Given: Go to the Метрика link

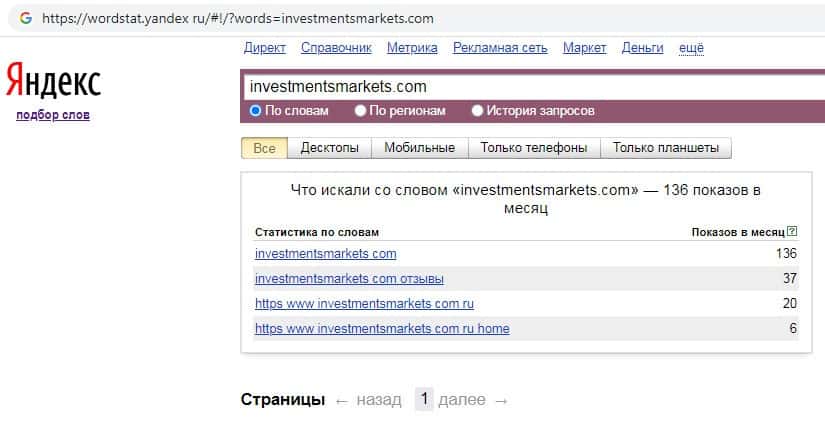Looking at the screenshot, I should coord(412,47).
